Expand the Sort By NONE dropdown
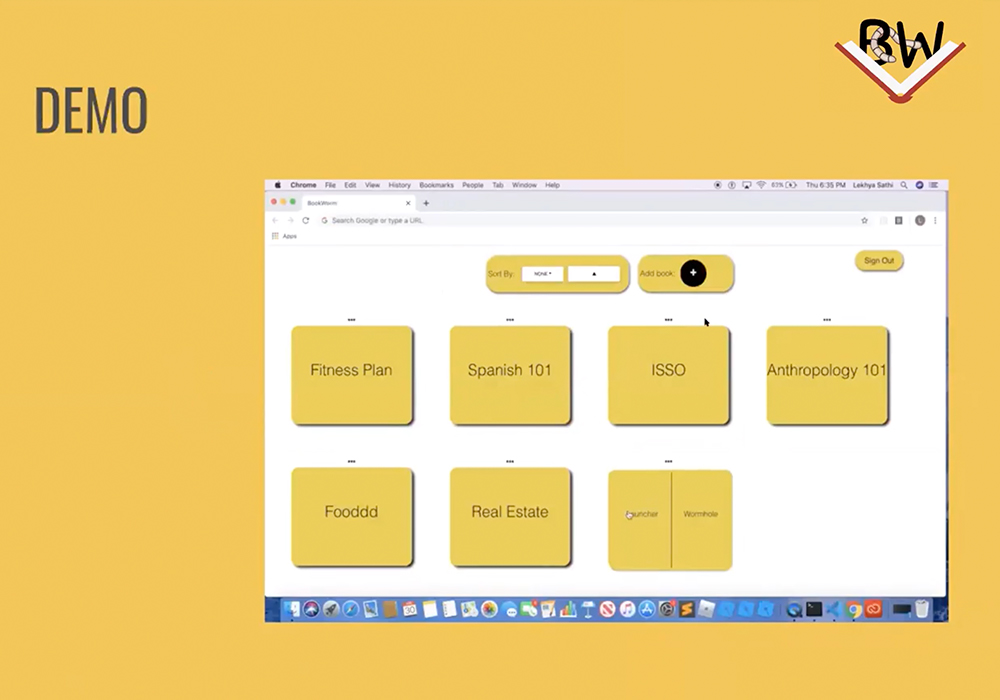This screenshot has width=1000, height=700. coord(543,273)
